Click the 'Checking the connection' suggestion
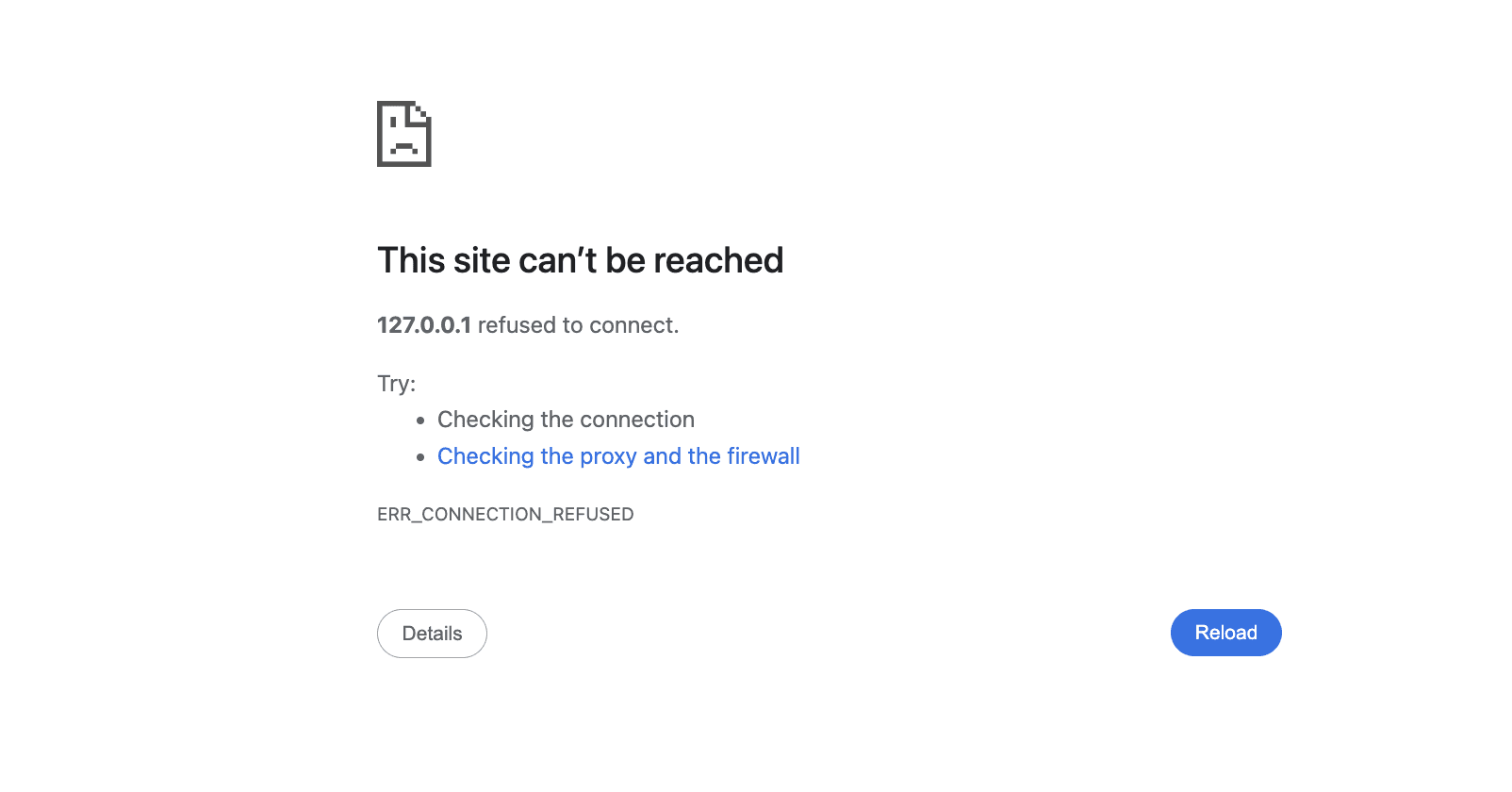Image resolution: width=1512 pixels, height=792 pixels. [566, 420]
